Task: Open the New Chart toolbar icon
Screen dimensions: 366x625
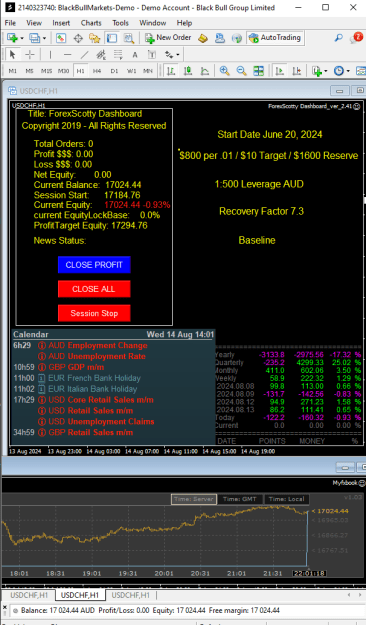Action: tap(12, 38)
